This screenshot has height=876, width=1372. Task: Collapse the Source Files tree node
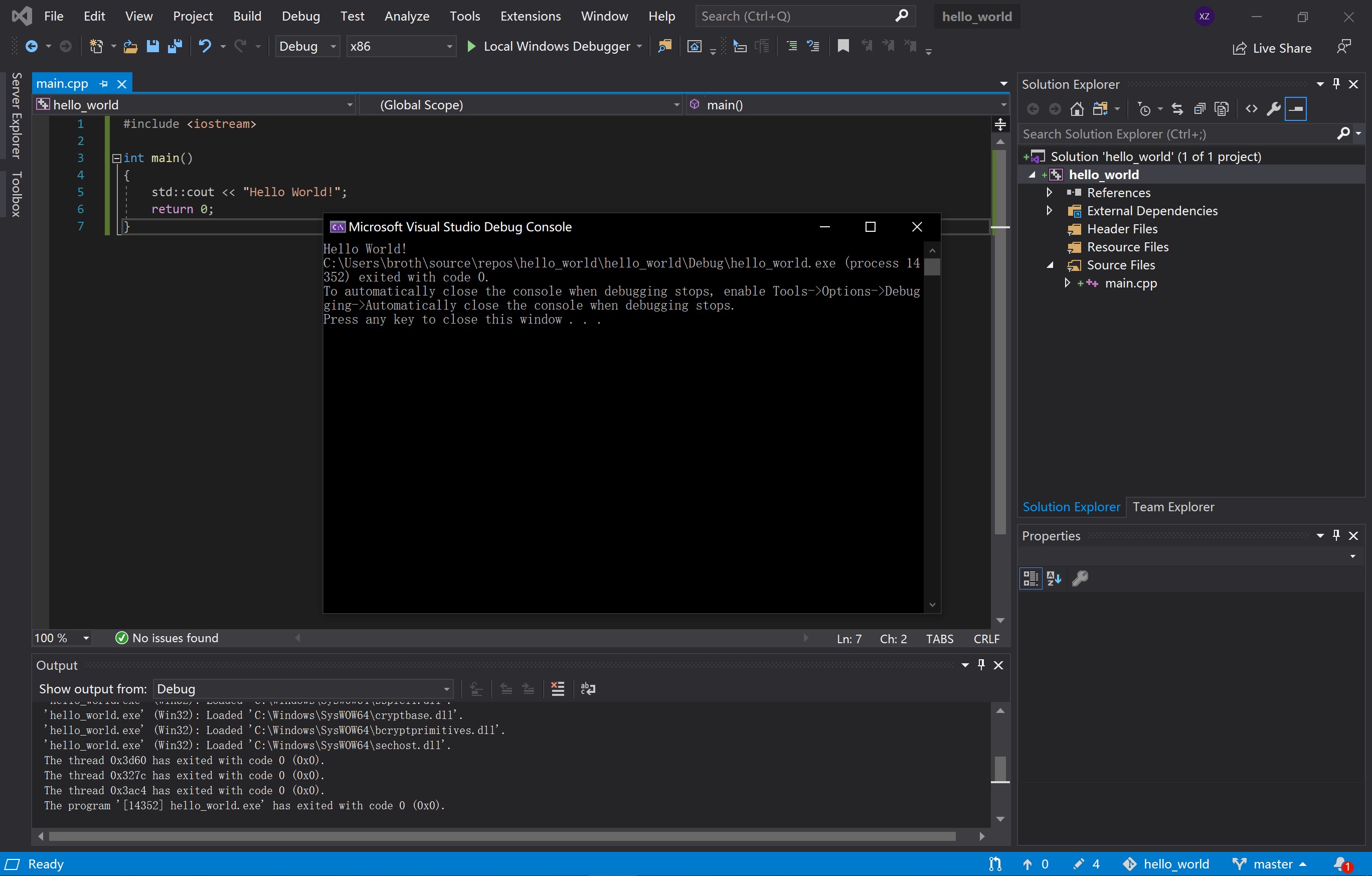pyautogui.click(x=1050, y=265)
